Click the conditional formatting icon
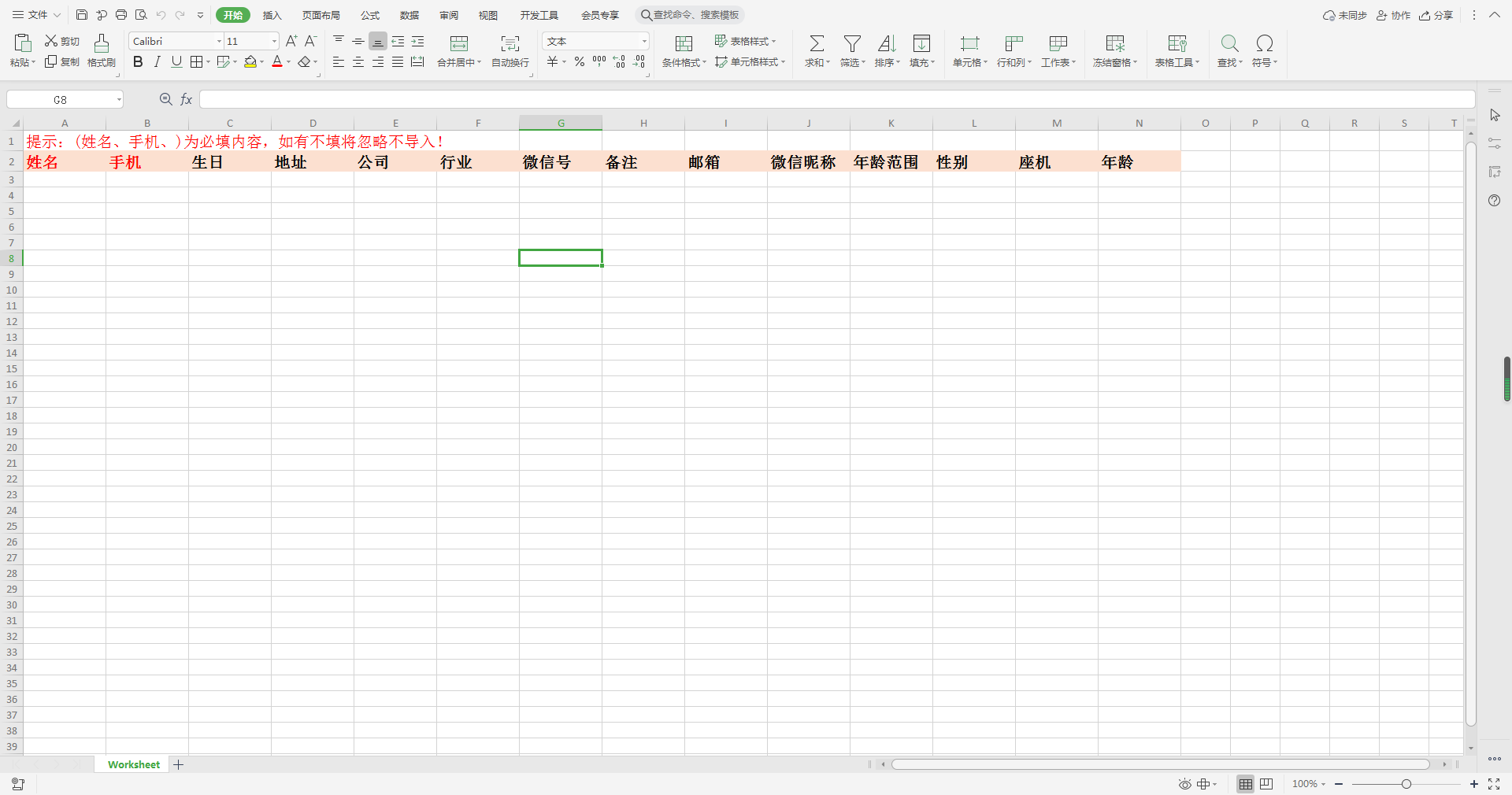The width and height of the screenshot is (1512, 795). click(684, 43)
